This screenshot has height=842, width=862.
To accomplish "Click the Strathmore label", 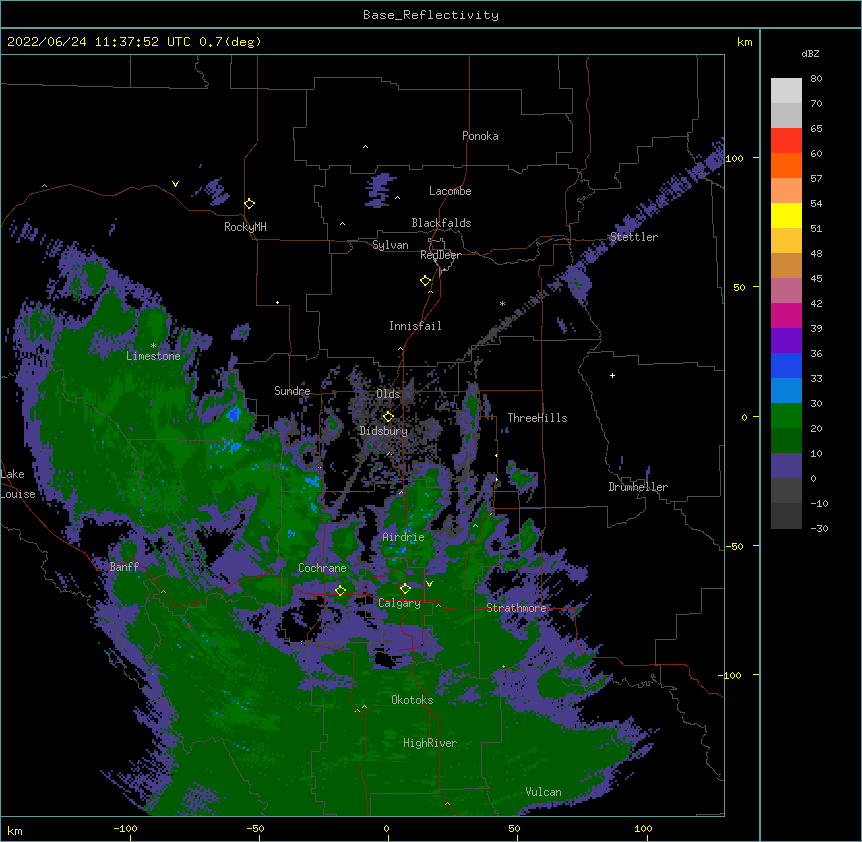I will tap(516, 608).
